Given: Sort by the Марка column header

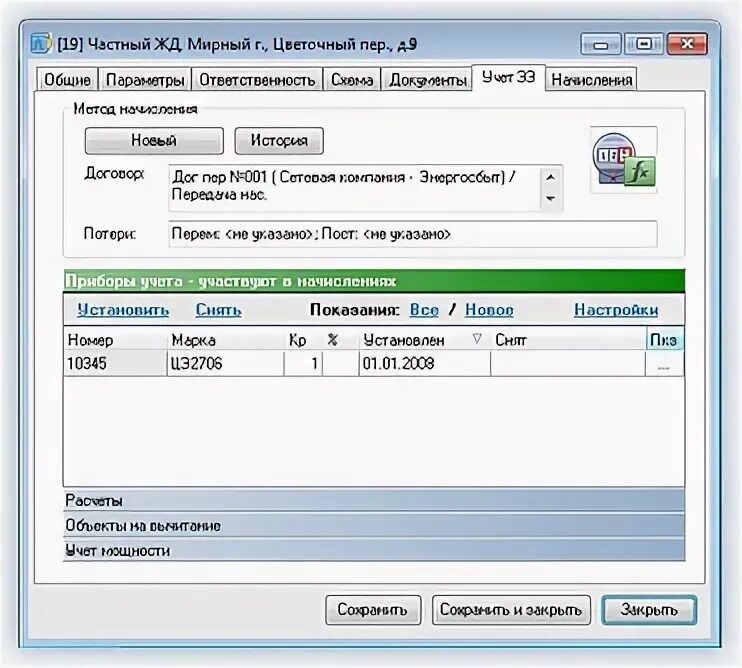Looking at the screenshot, I should (x=226, y=340).
